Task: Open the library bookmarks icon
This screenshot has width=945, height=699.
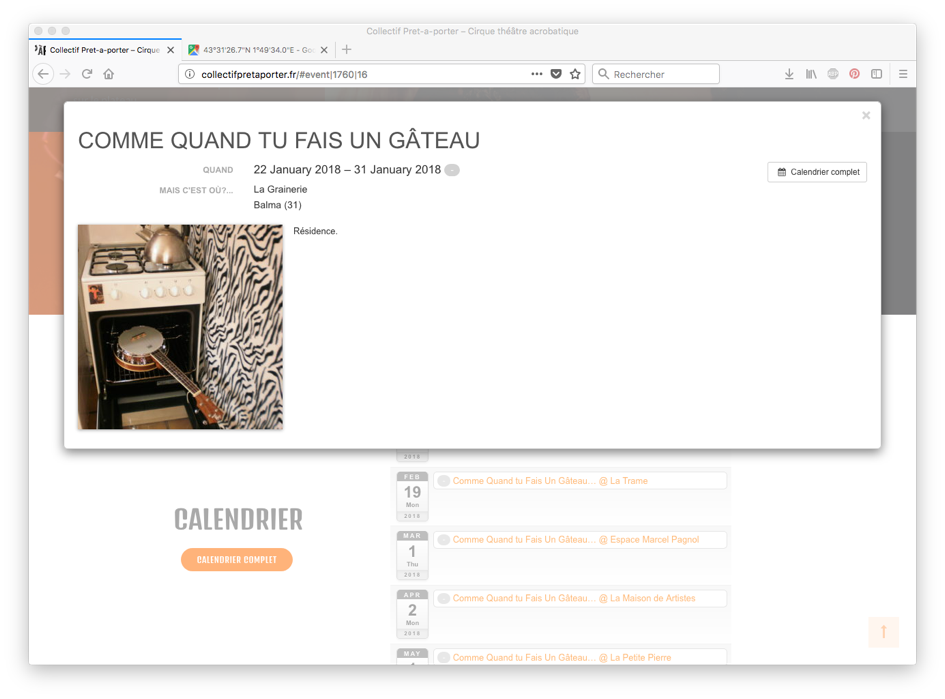Action: pos(811,74)
